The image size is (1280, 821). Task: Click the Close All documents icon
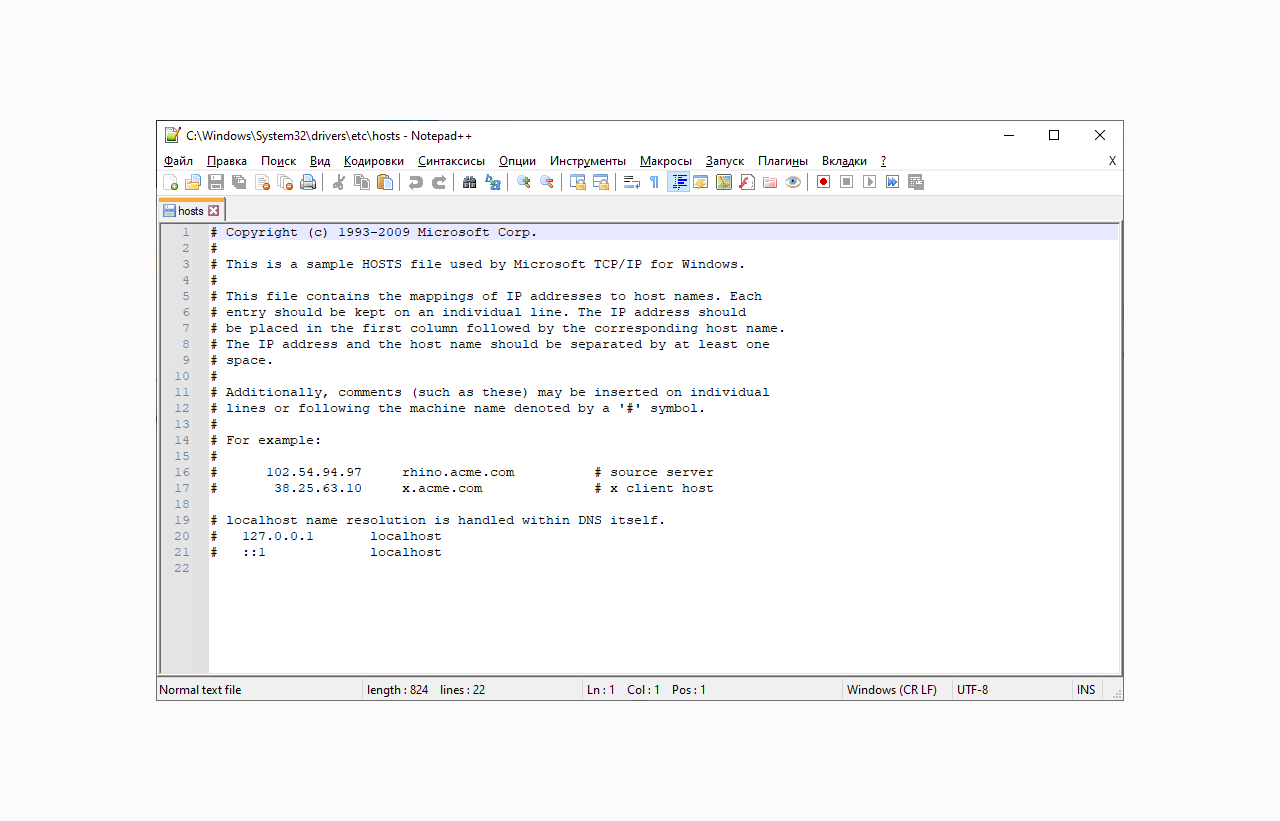[285, 182]
